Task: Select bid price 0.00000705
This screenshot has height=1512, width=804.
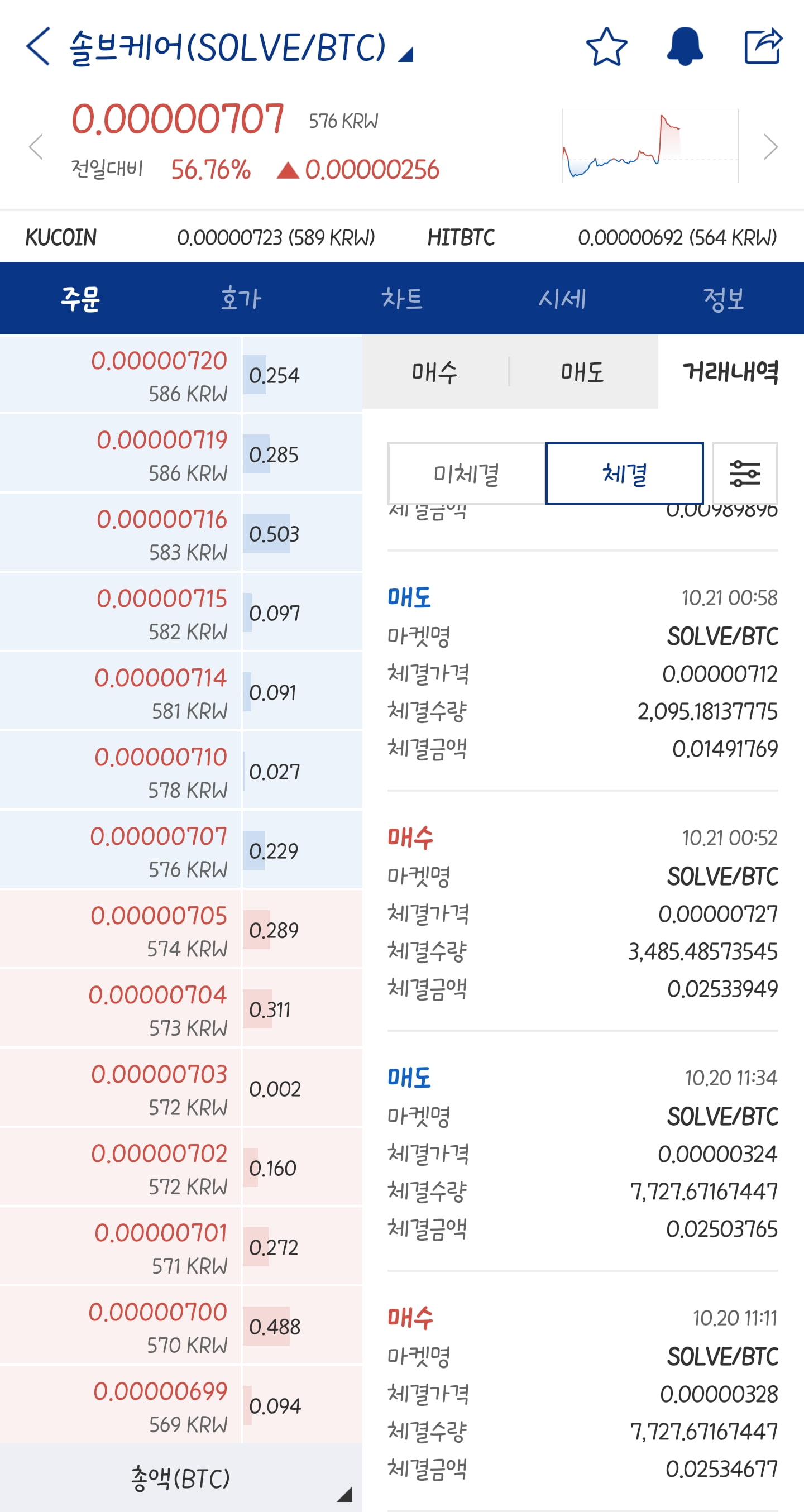Action: coord(120,929)
